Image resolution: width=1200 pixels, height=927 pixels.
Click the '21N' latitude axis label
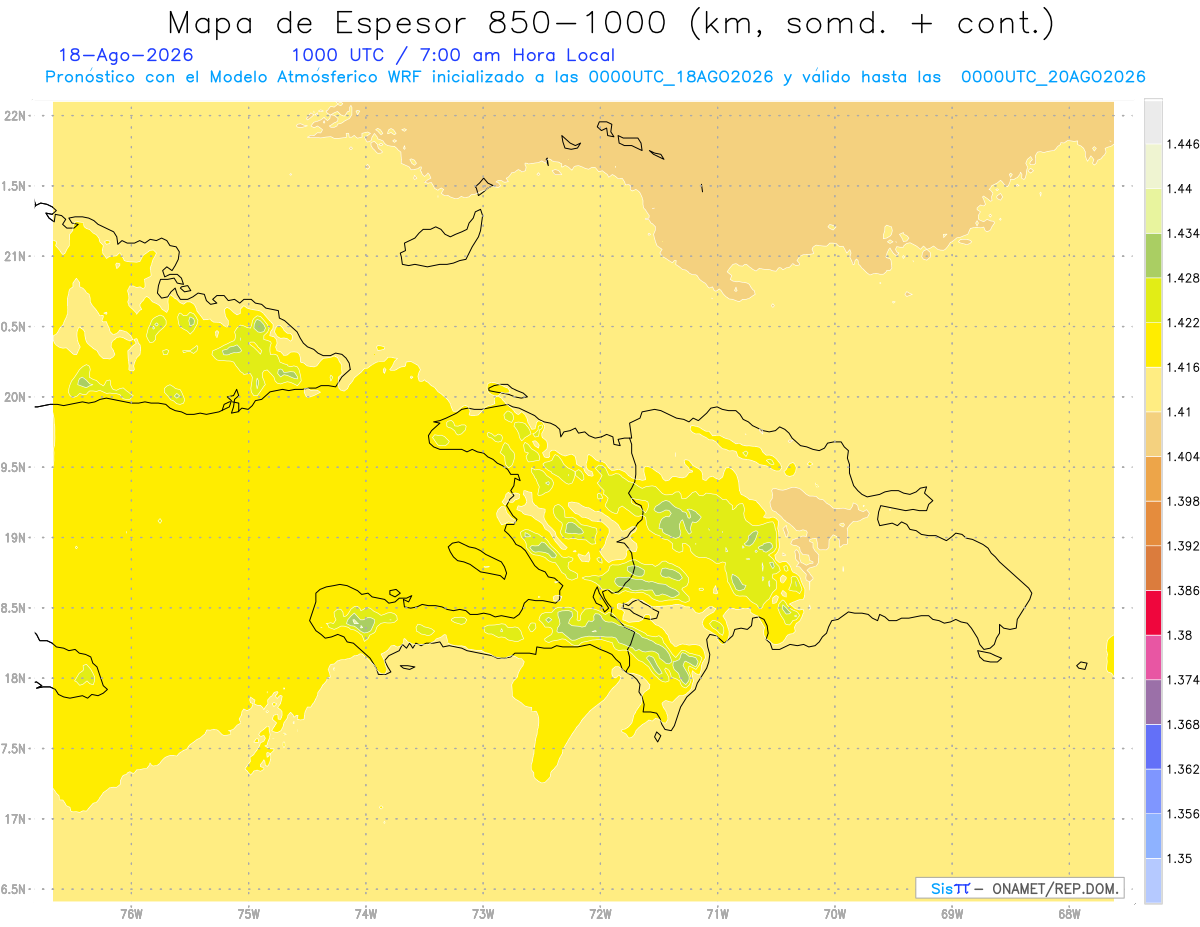(x=15, y=256)
